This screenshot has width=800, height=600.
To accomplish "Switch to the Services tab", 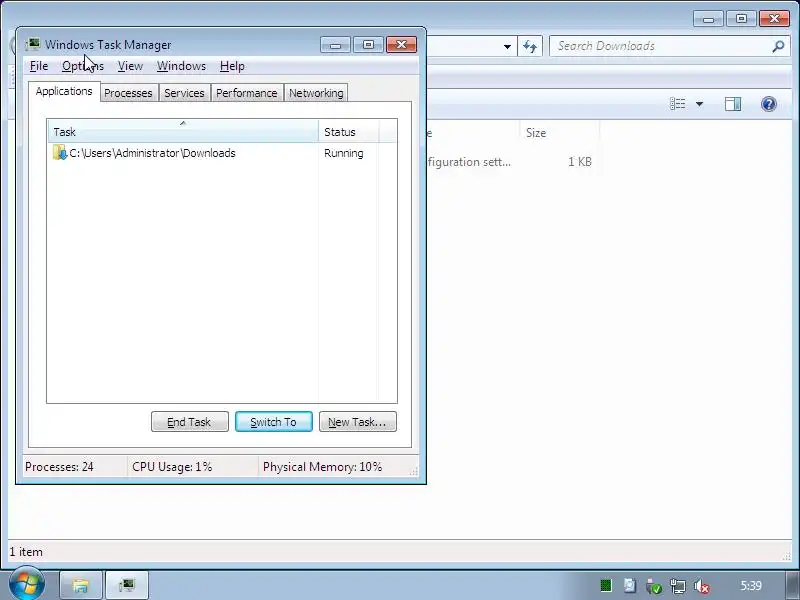I will point(184,93).
